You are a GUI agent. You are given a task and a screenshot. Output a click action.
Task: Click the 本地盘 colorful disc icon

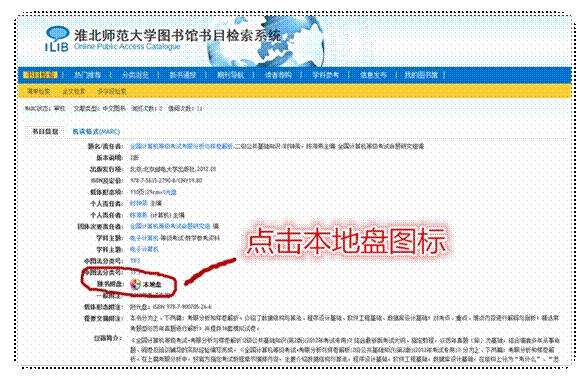[135, 284]
